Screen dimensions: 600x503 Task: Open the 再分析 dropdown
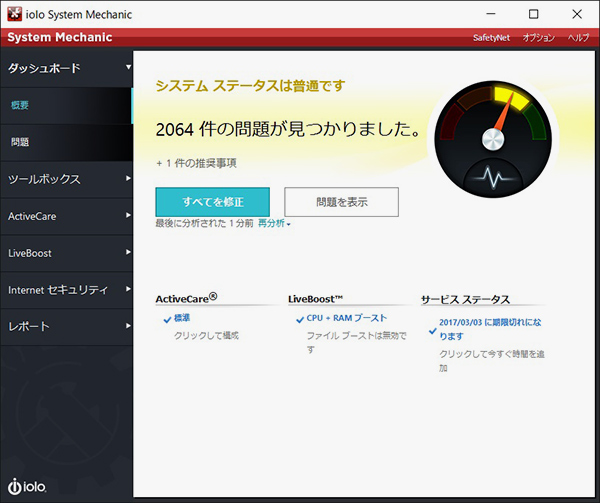274,224
